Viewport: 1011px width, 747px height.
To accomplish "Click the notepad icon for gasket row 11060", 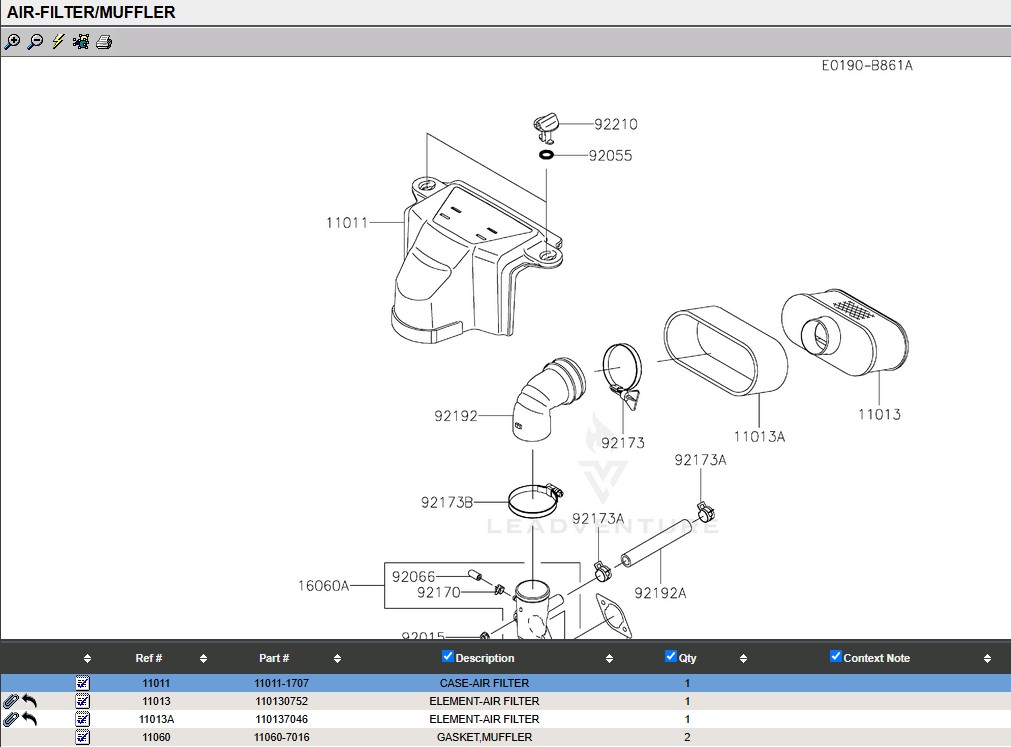I will point(83,737).
